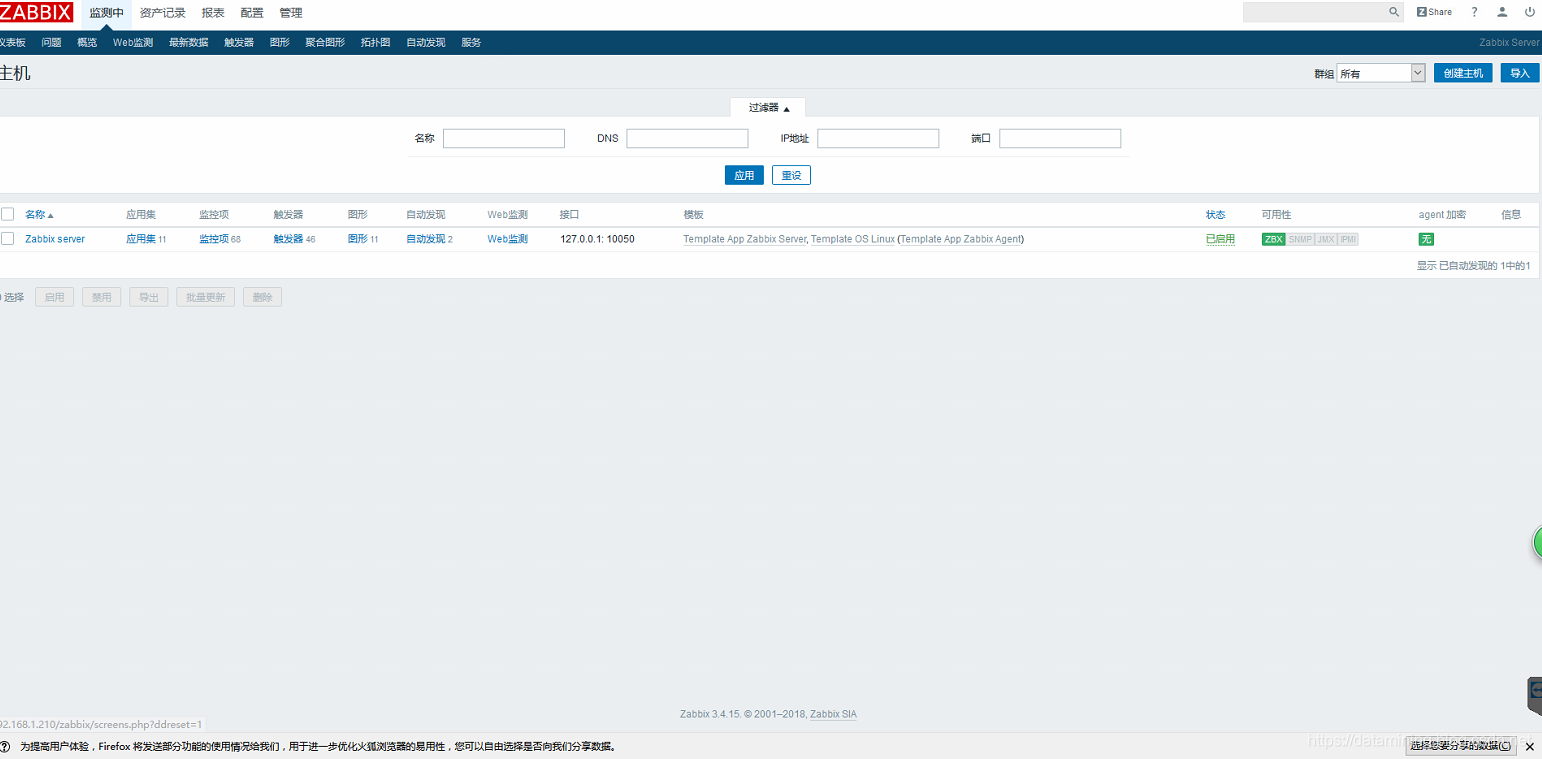Screen dimensions: 1542x759
Task: Go to 自动发现 submenu
Action: pos(426,42)
